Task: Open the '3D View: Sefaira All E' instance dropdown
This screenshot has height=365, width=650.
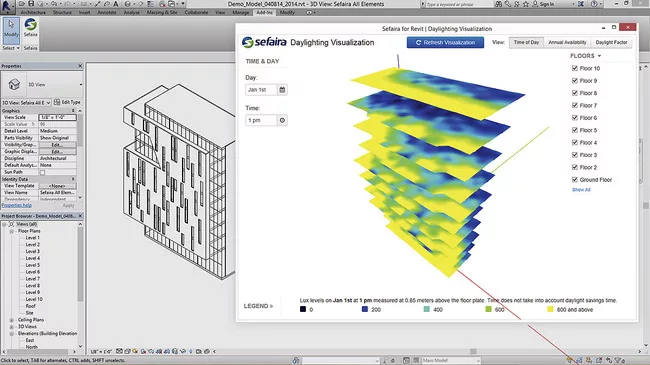Action: click(49, 102)
